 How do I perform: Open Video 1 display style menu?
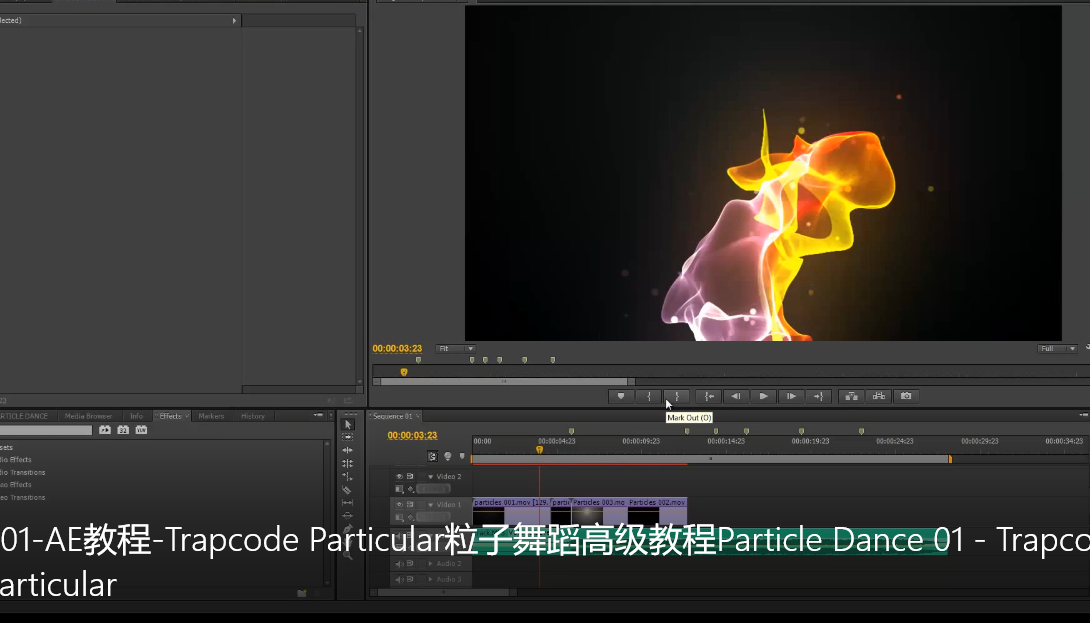tap(399, 517)
